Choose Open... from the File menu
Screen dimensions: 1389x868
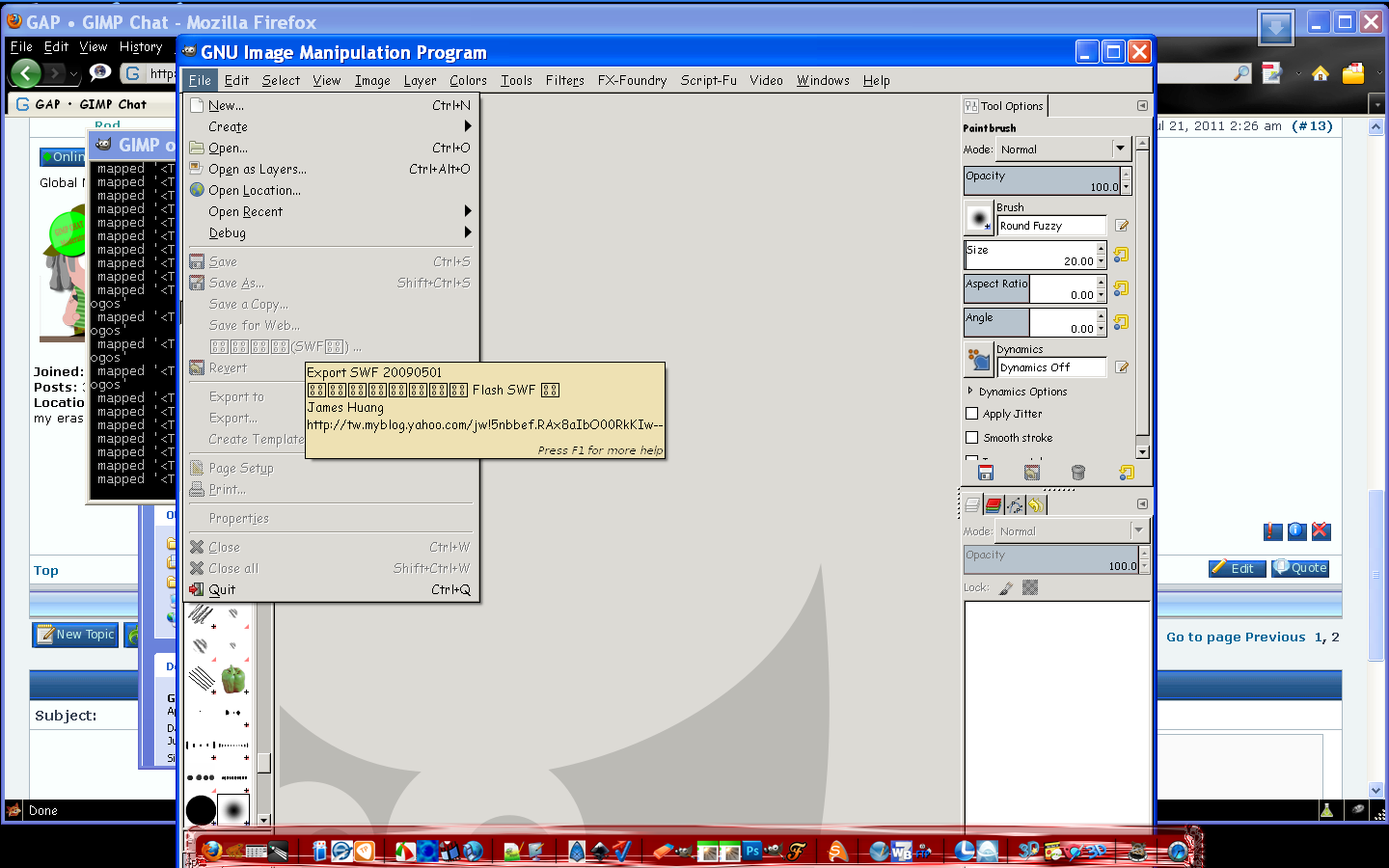tap(331, 148)
